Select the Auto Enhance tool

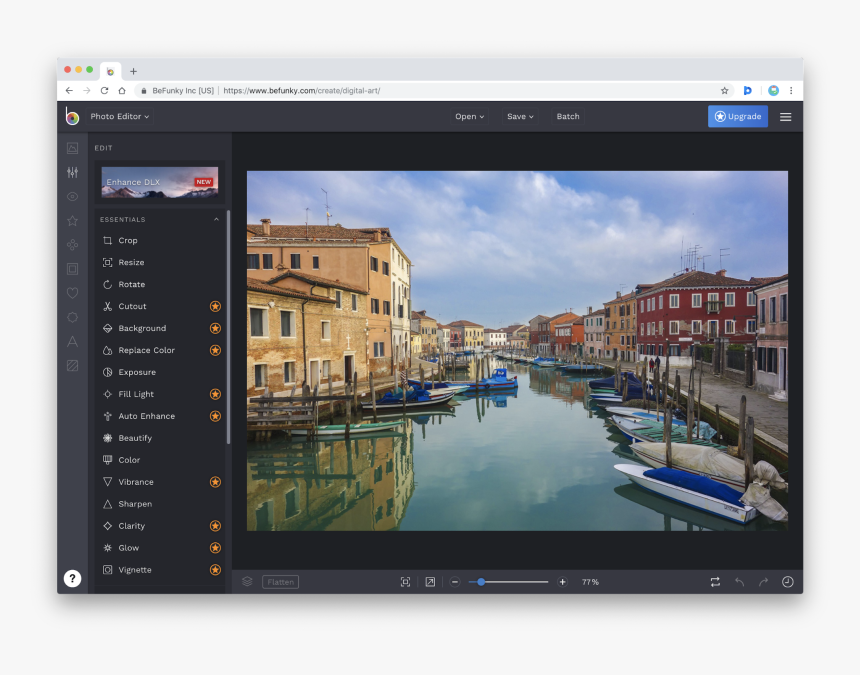[x=160, y=416]
